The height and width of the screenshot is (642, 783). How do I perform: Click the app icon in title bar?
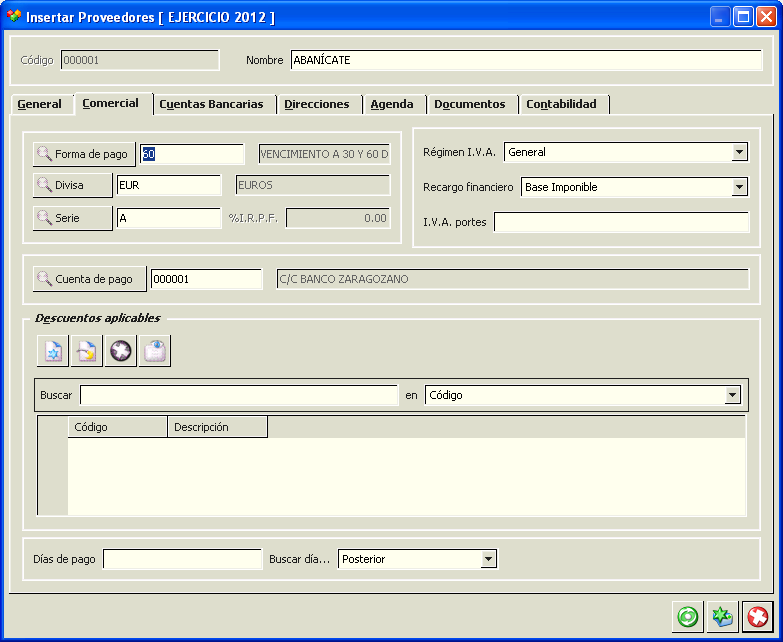[13, 16]
